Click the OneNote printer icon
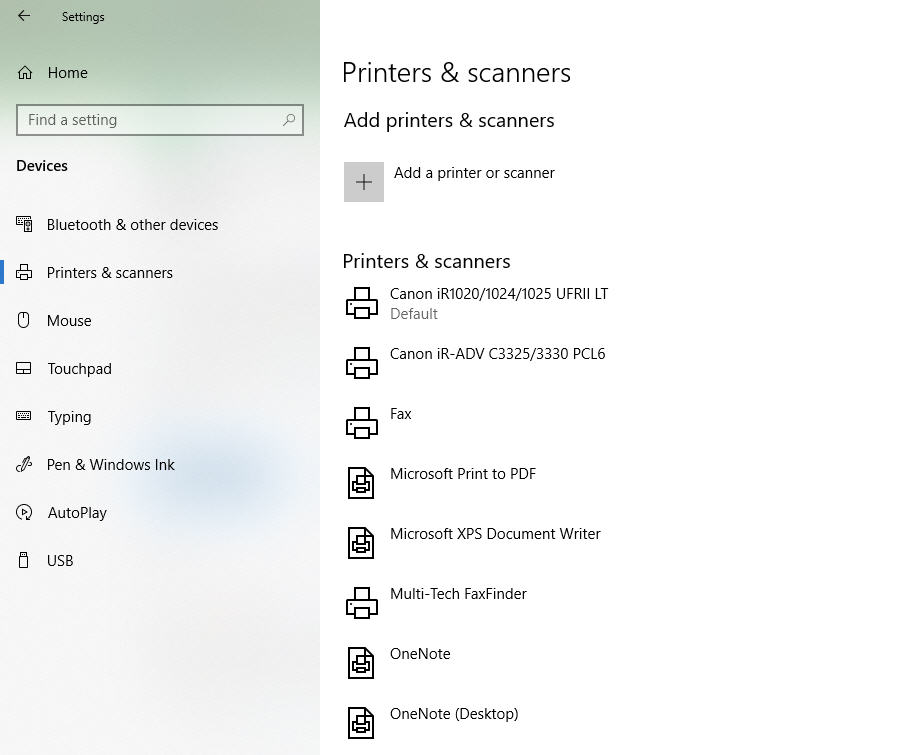902x755 pixels. [x=361, y=663]
